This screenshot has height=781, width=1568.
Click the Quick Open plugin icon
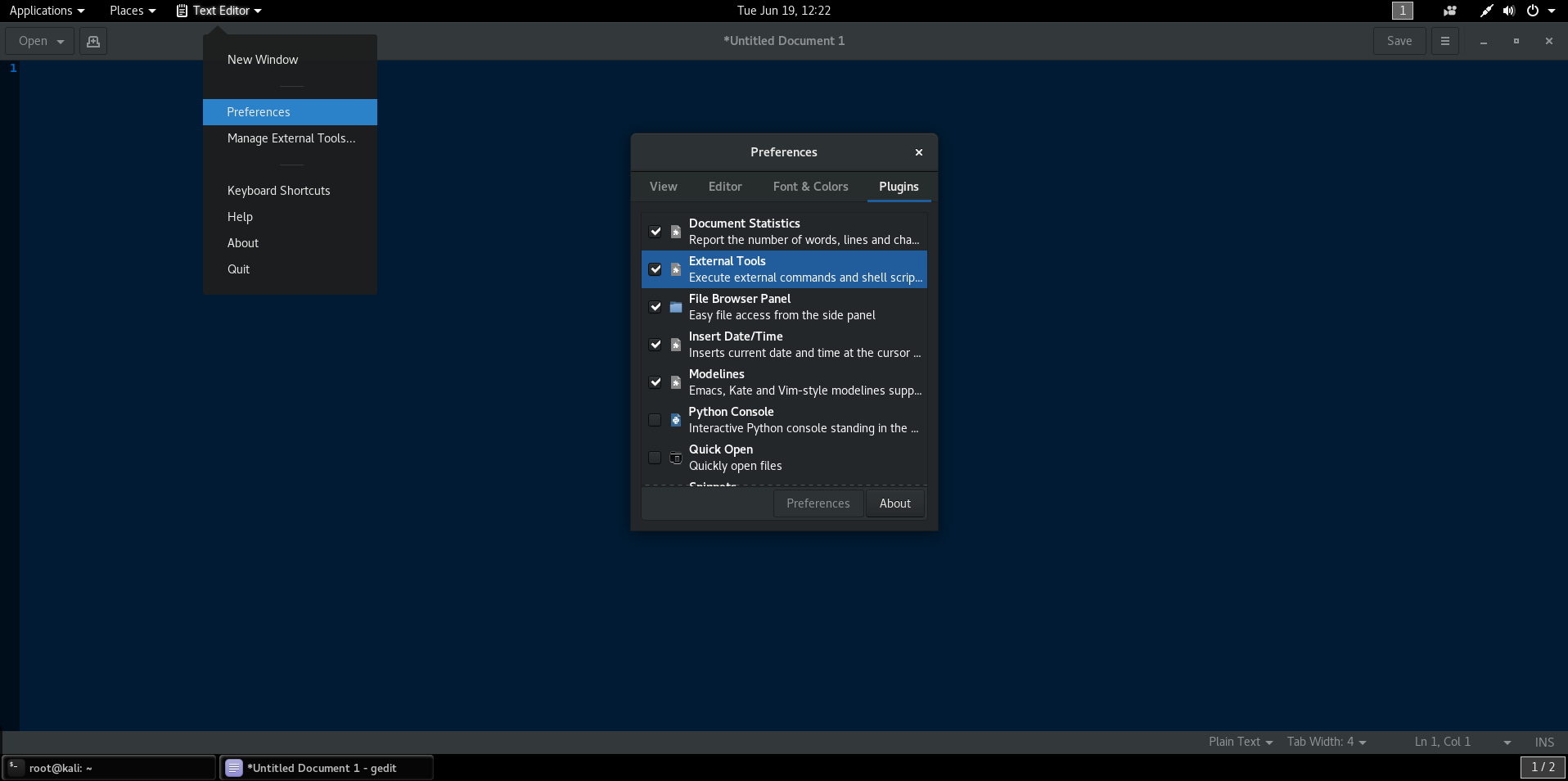click(x=674, y=458)
